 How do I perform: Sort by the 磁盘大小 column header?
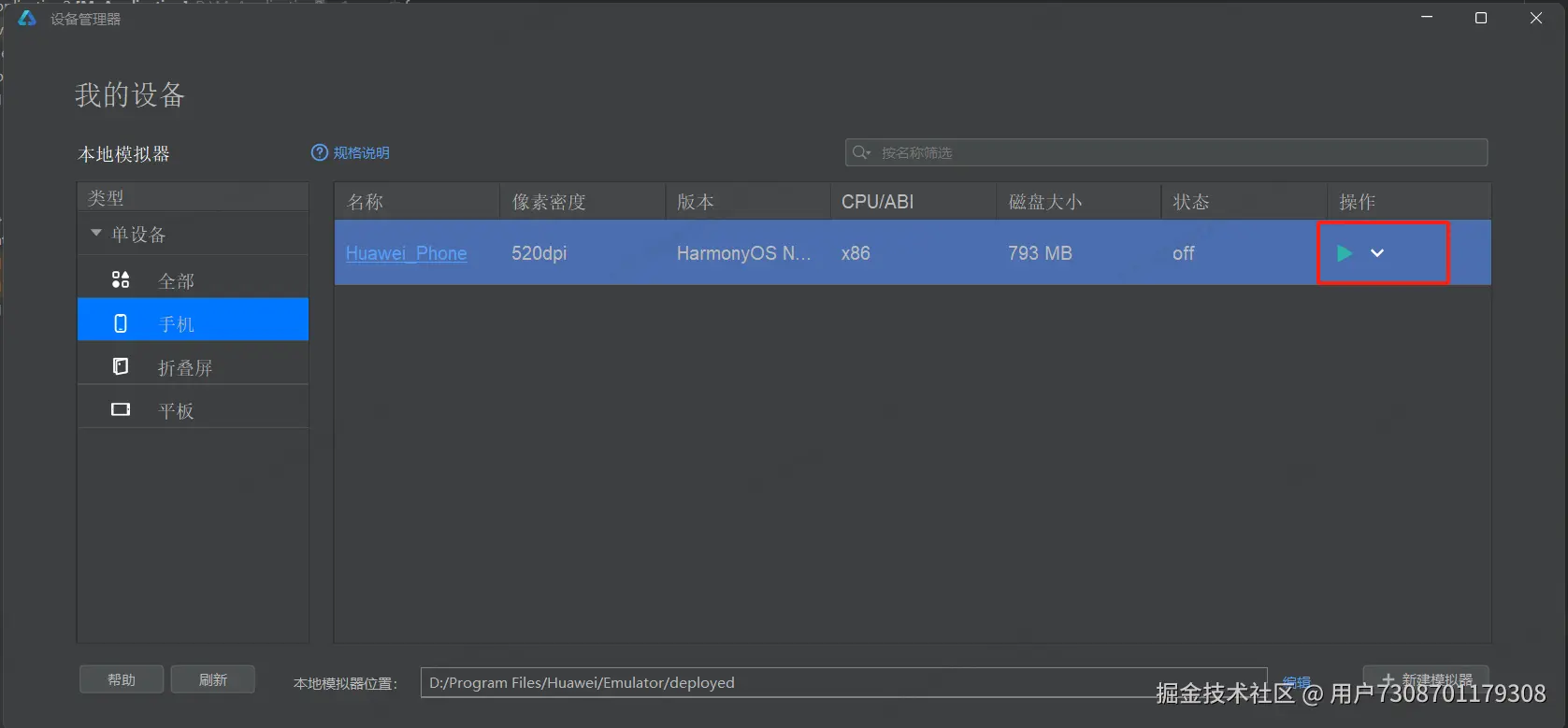(1079, 201)
